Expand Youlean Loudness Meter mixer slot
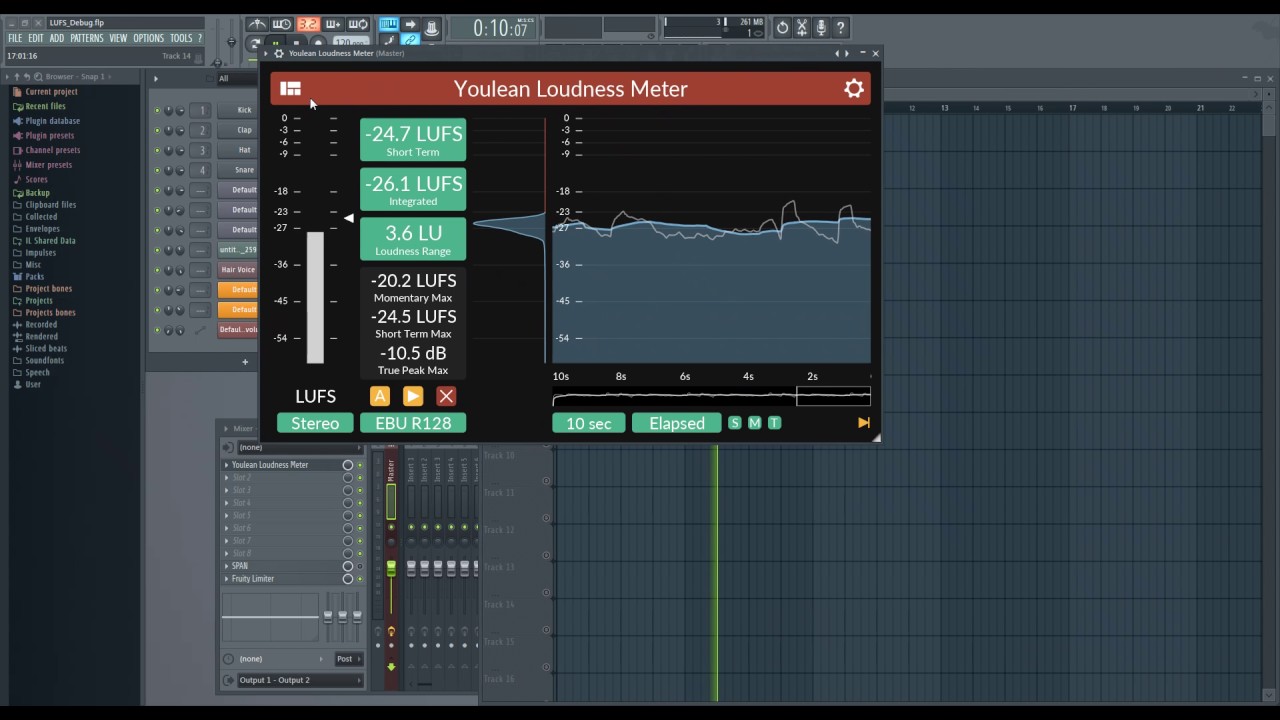The height and width of the screenshot is (720, 1280). click(x=227, y=465)
